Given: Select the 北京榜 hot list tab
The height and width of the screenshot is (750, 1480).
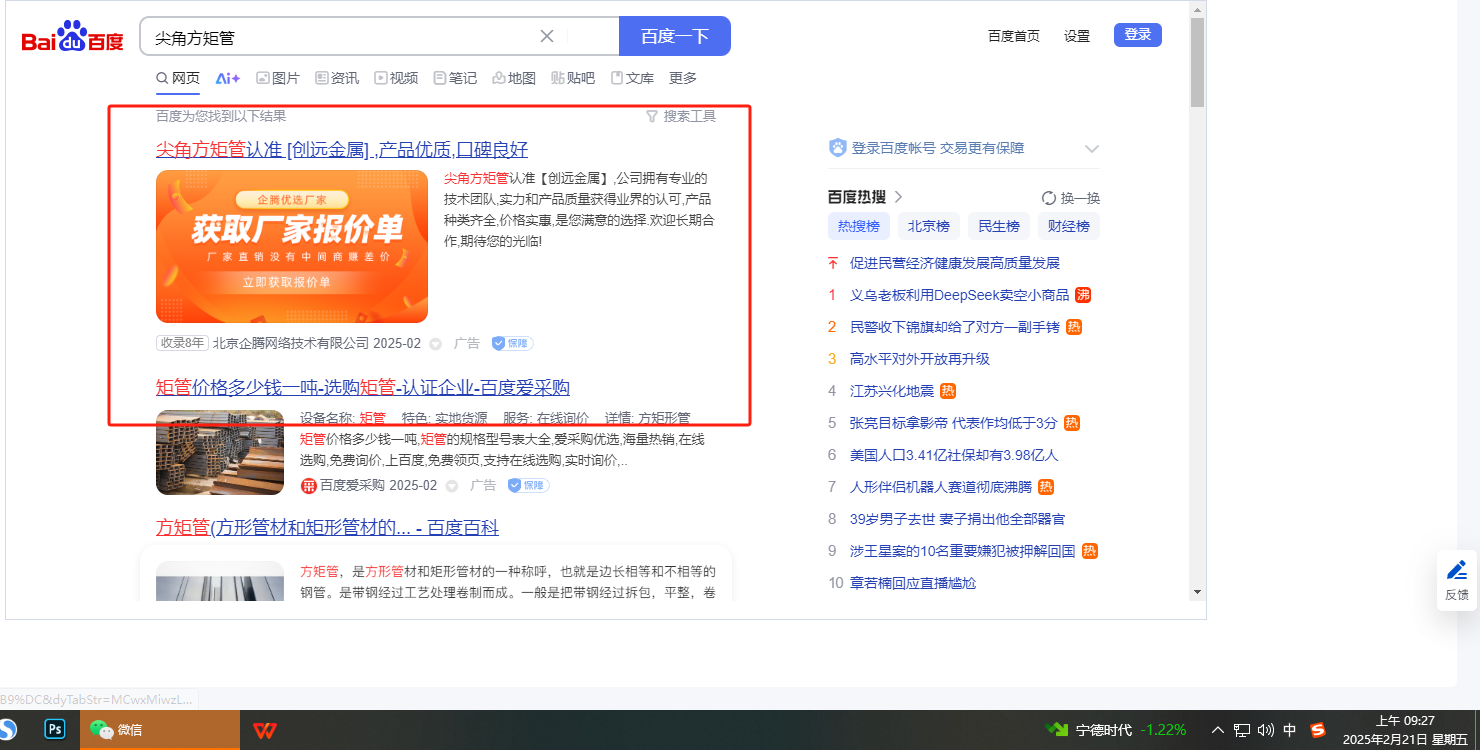Looking at the screenshot, I should tap(928, 226).
